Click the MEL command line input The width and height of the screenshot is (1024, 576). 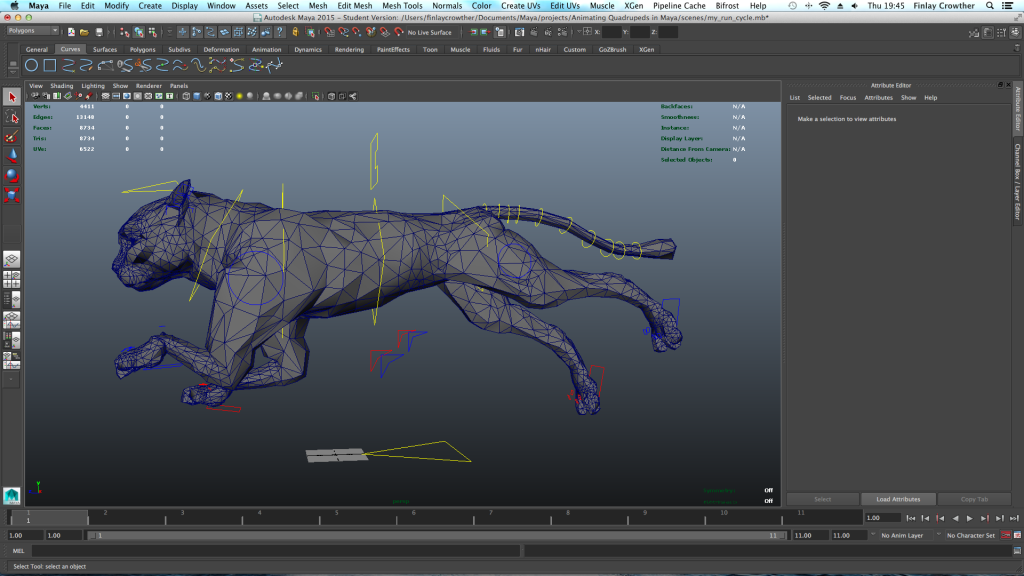276,551
